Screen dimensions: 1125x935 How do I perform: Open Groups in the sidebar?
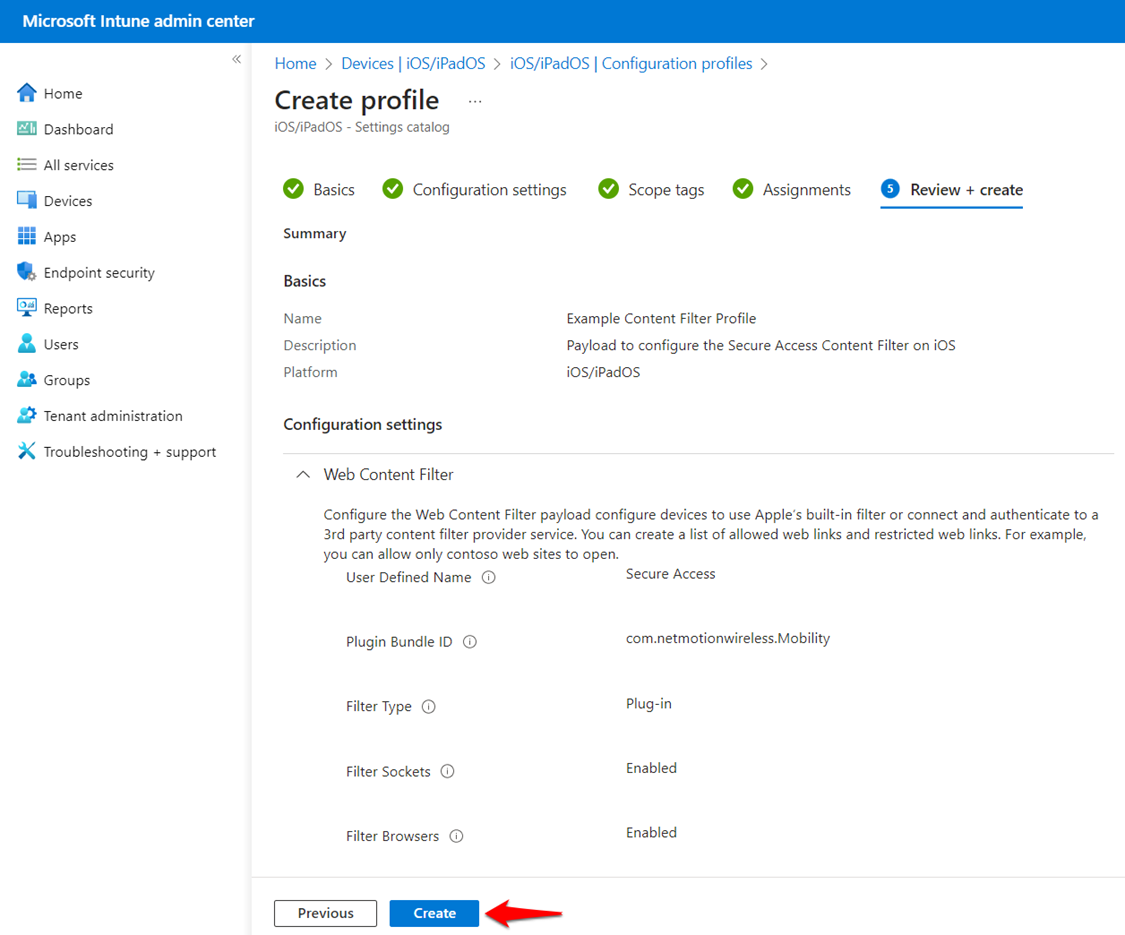tap(67, 380)
